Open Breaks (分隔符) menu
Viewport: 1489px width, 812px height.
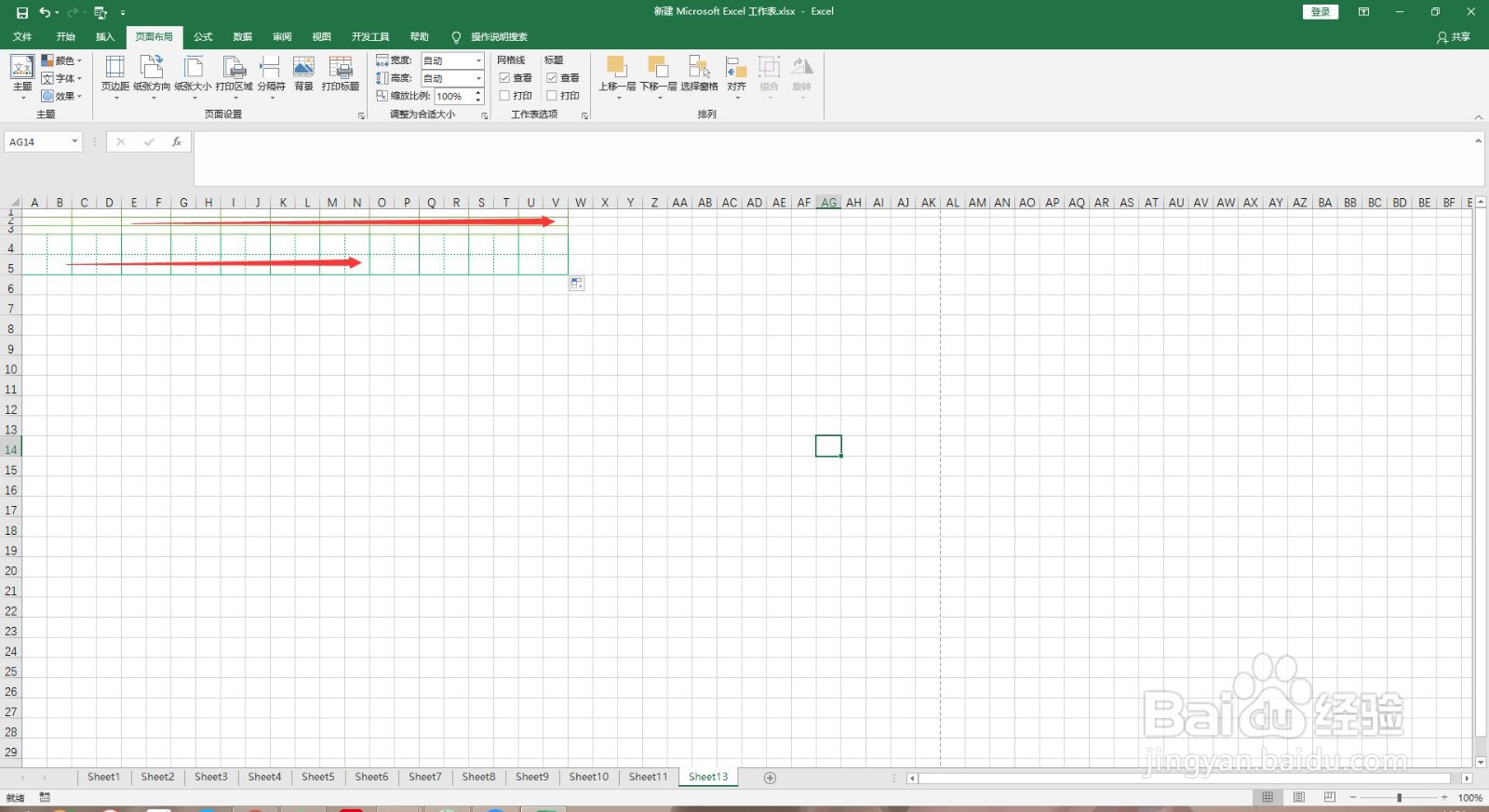271,77
